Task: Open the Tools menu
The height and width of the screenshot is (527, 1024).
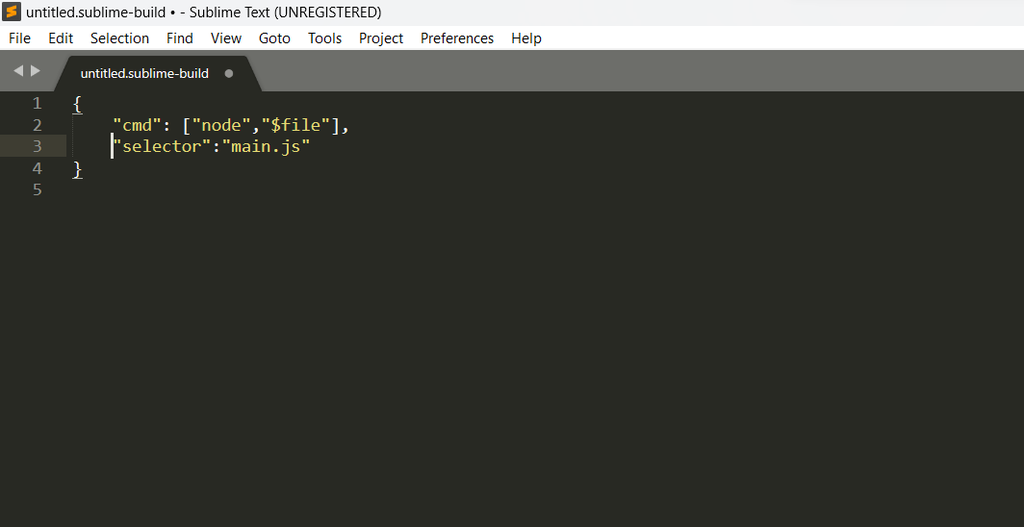Action: [325, 39]
